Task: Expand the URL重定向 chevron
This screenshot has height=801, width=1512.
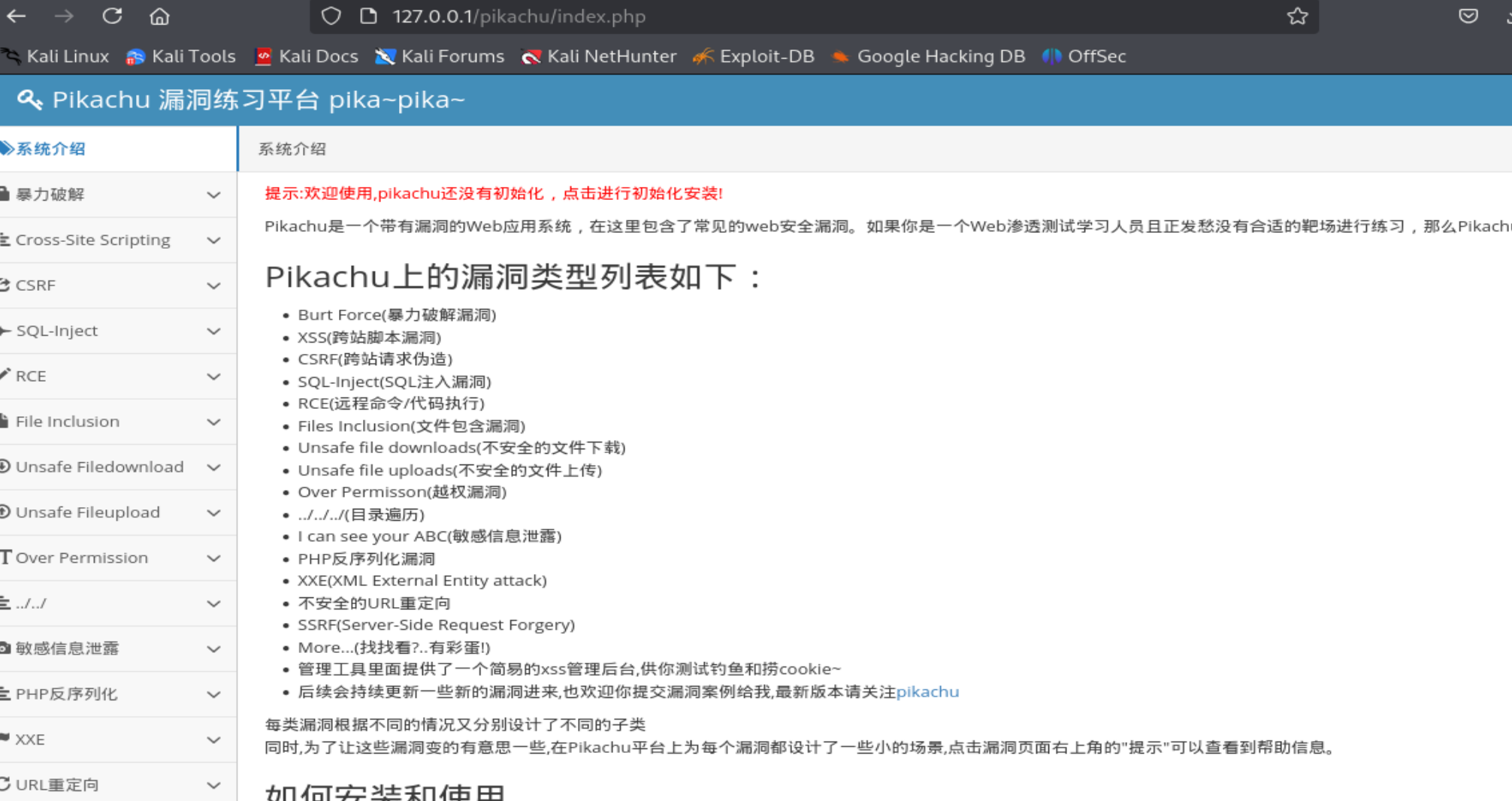Action: [213, 785]
